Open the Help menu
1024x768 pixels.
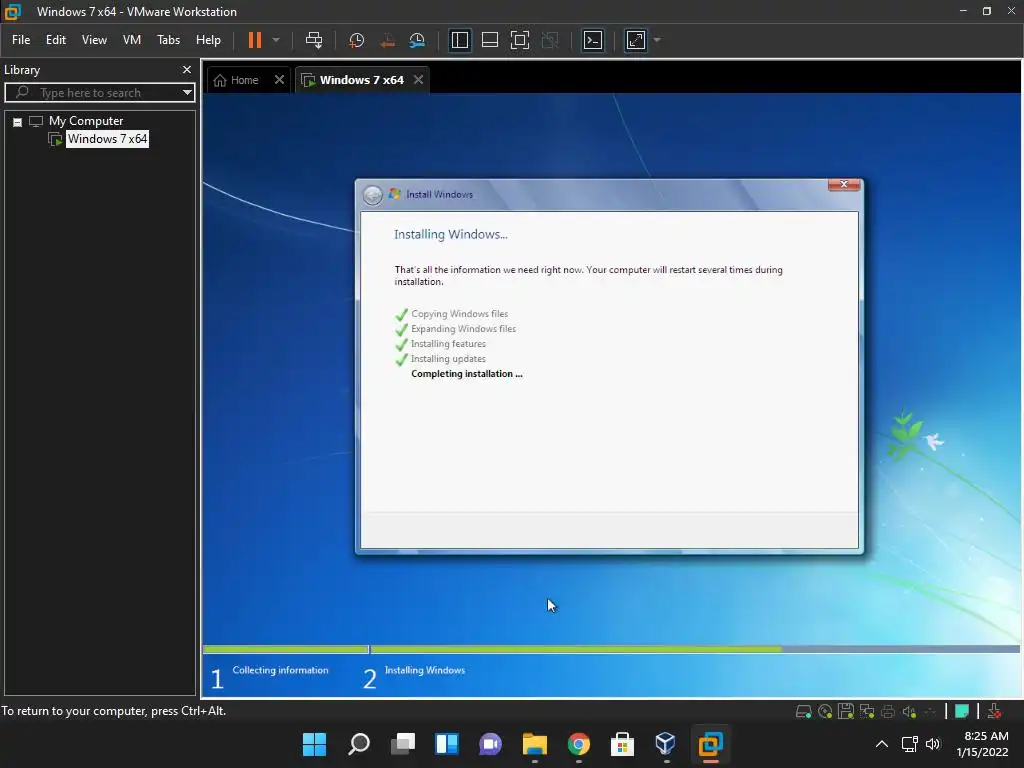(x=208, y=40)
